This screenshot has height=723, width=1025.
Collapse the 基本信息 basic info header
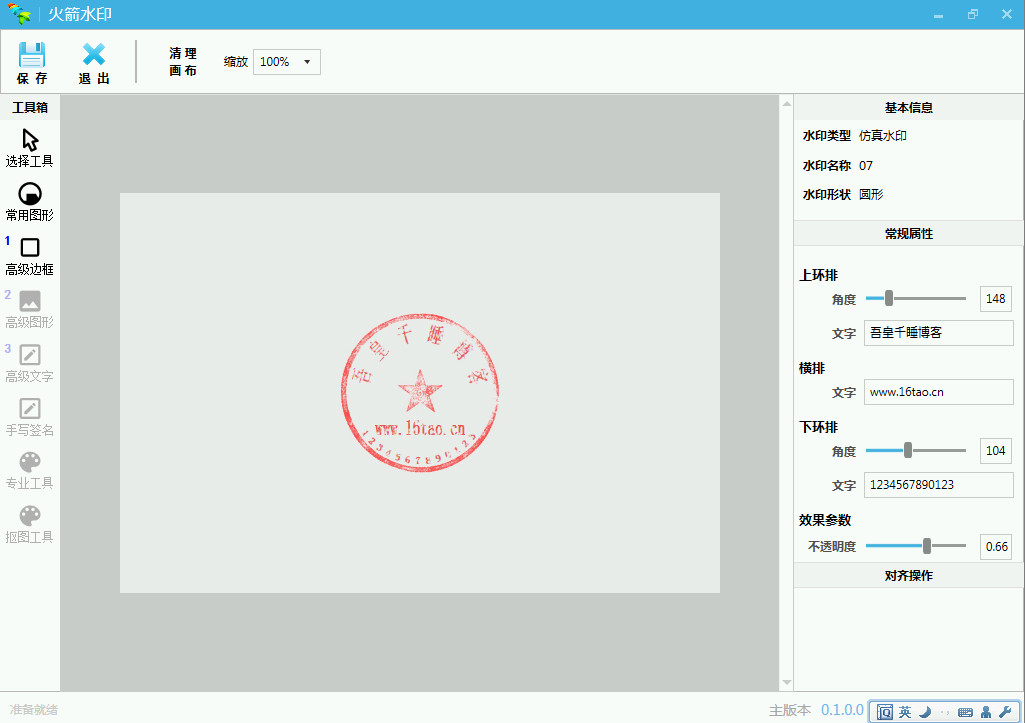point(908,107)
